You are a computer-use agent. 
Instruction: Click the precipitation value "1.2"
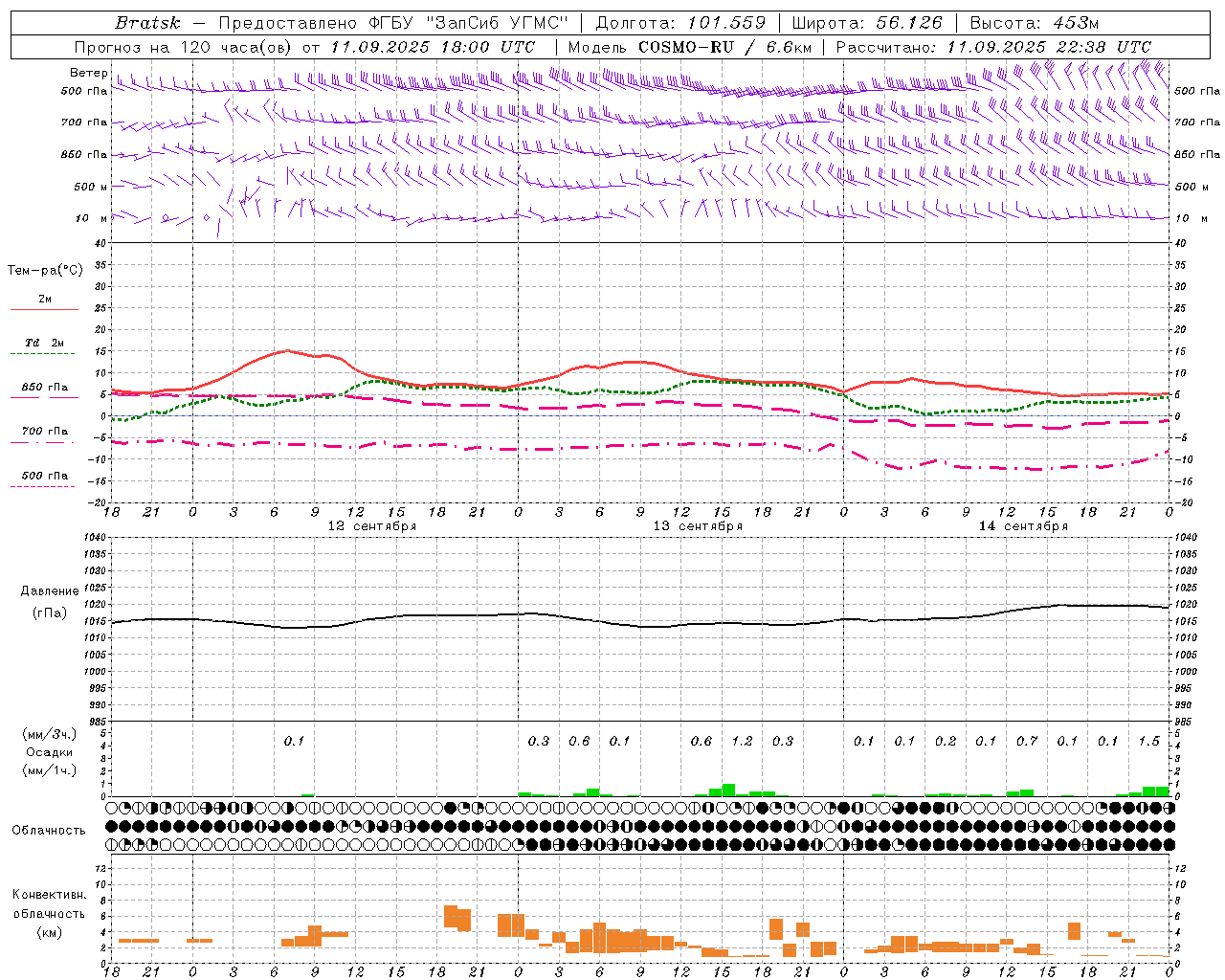(x=742, y=741)
